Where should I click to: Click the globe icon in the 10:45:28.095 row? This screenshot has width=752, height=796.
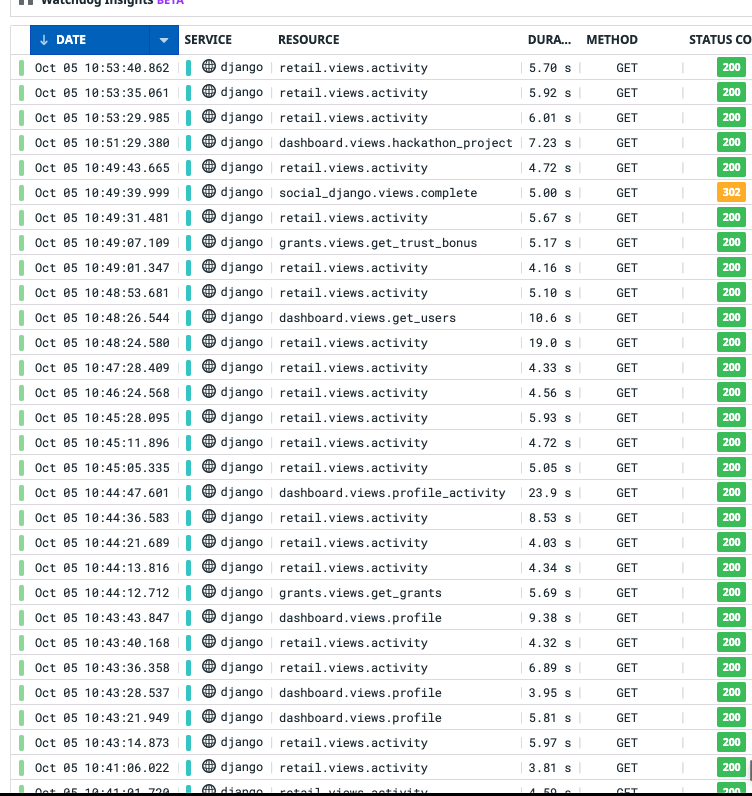click(x=209, y=416)
